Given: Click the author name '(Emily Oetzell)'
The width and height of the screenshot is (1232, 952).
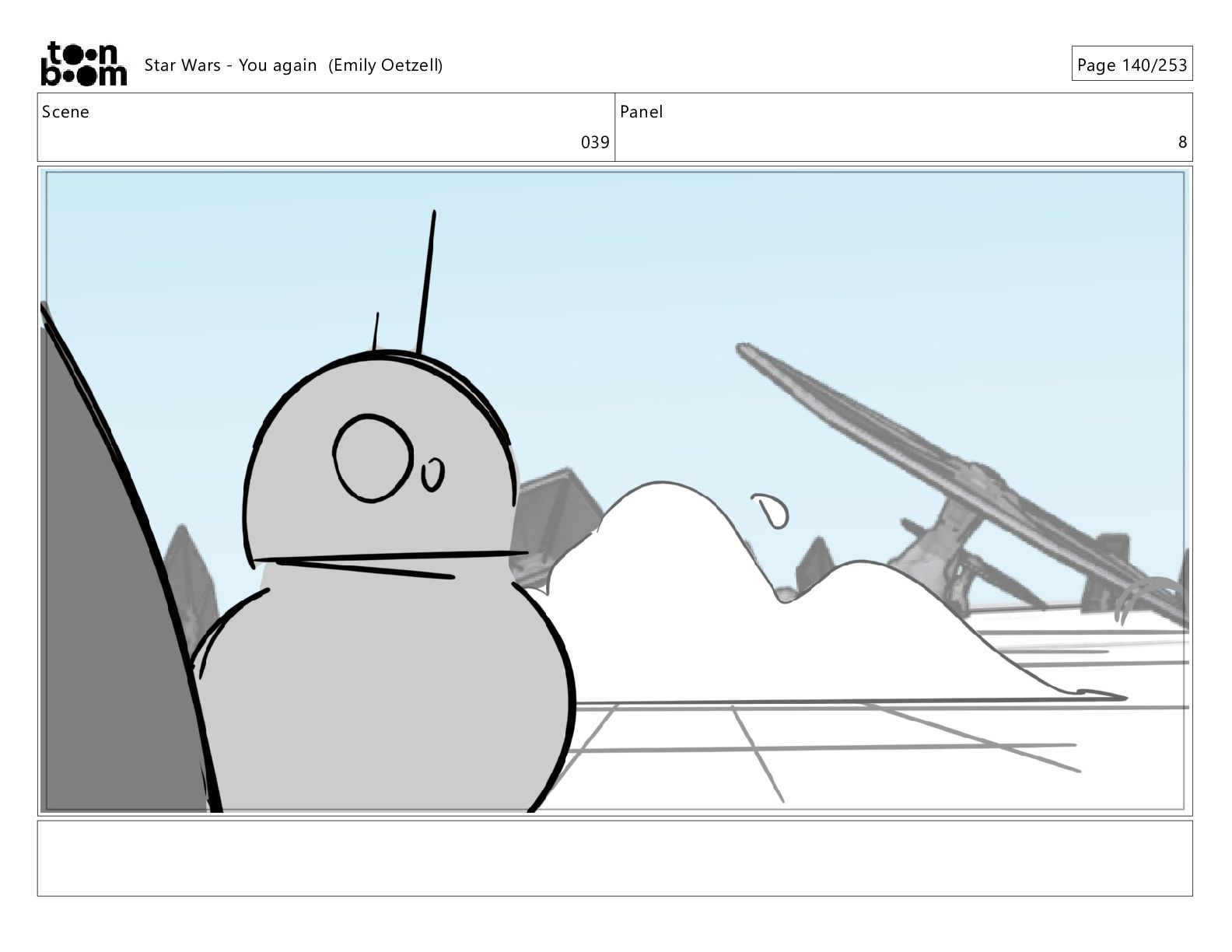Looking at the screenshot, I should click(x=385, y=65).
